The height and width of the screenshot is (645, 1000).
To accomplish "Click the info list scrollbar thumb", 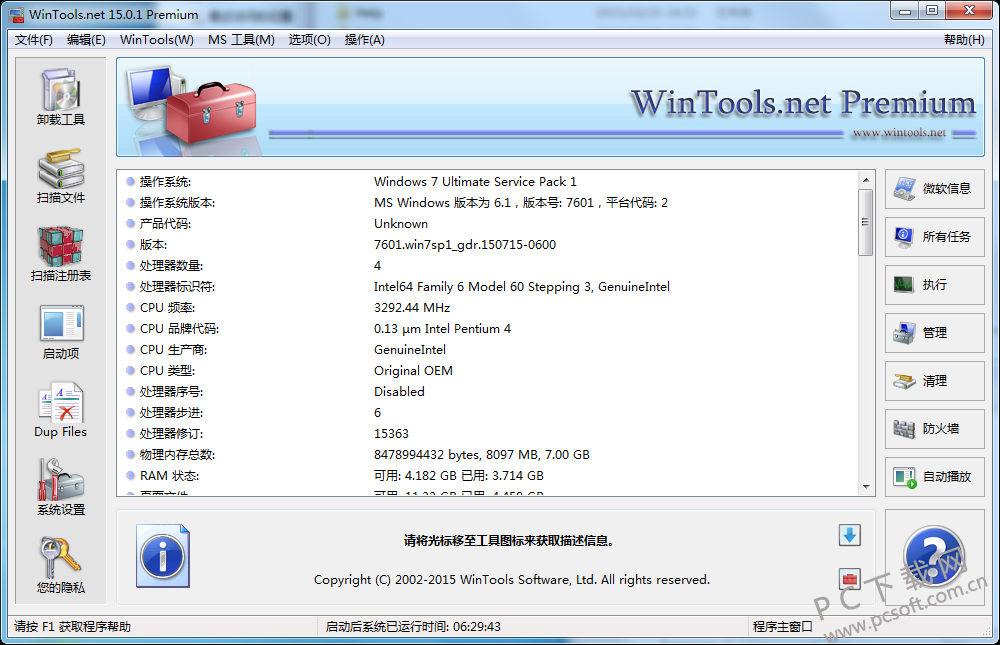I will (x=866, y=222).
